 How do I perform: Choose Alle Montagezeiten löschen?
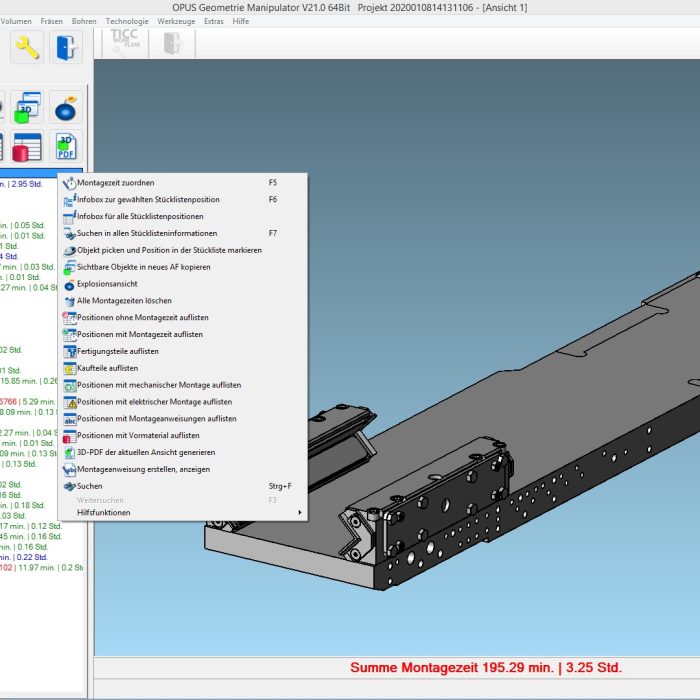point(183,301)
